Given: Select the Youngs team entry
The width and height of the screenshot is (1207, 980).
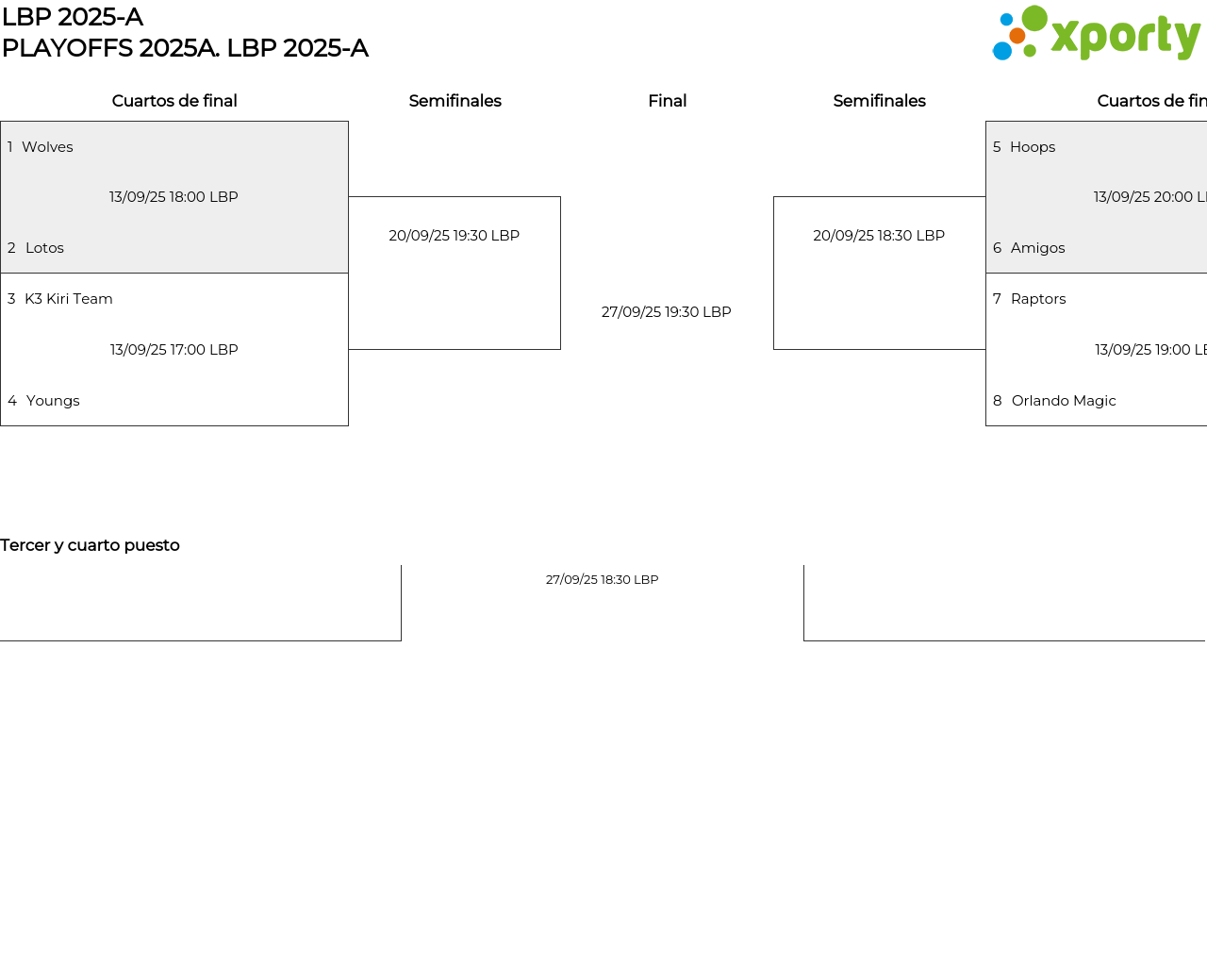Looking at the screenshot, I should (53, 401).
